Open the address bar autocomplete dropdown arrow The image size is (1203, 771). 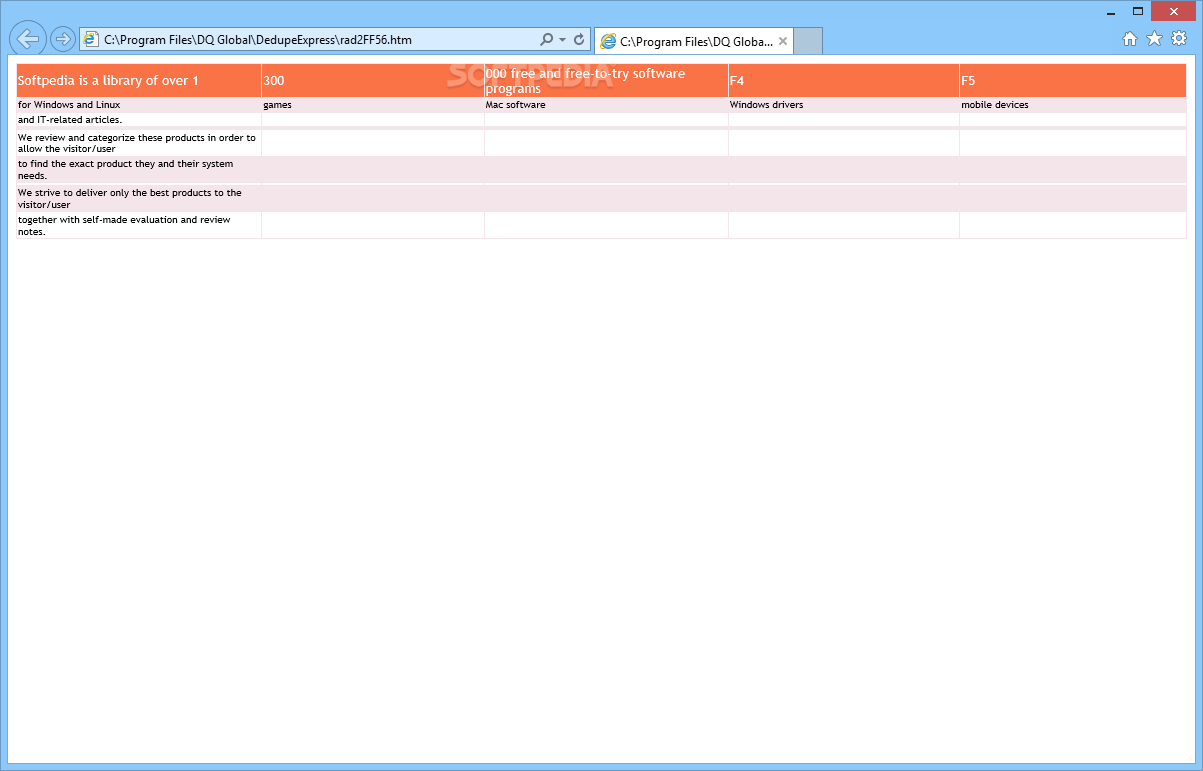563,40
